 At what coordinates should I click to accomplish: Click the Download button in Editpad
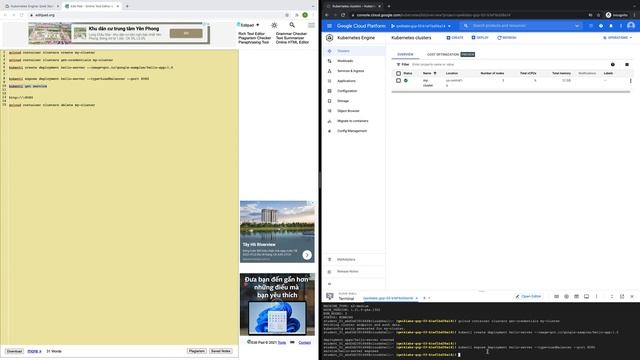click(x=14, y=351)
